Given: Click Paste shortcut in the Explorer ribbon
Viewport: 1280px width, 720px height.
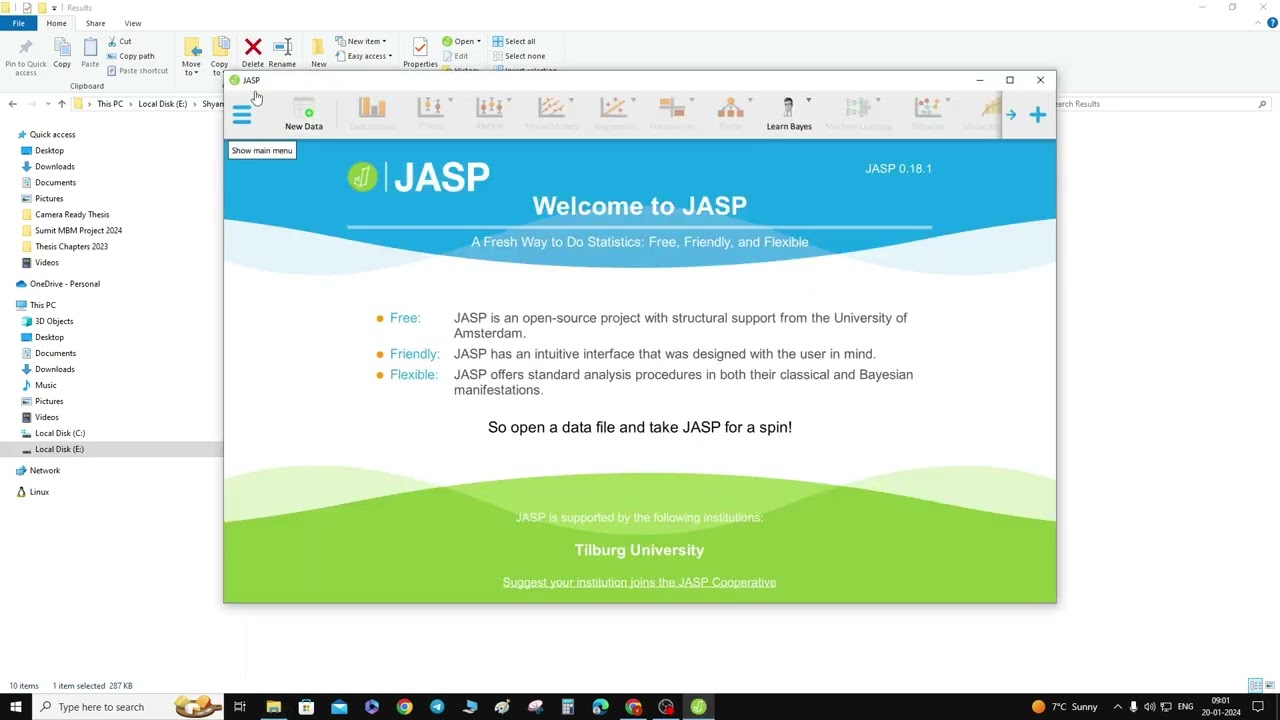Looking at the screenshot, I should point(137,71).
